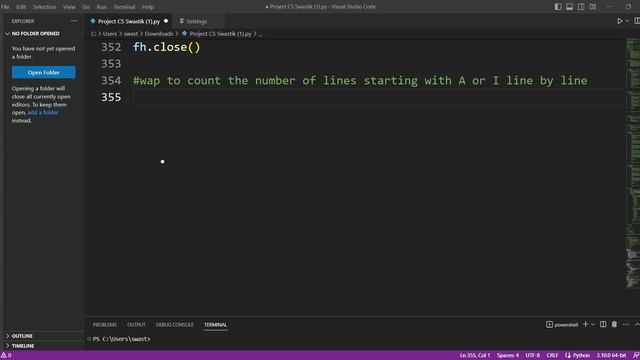Click the #wap comment on line 354
640x360 pixels.
click(x=360, y=81)
